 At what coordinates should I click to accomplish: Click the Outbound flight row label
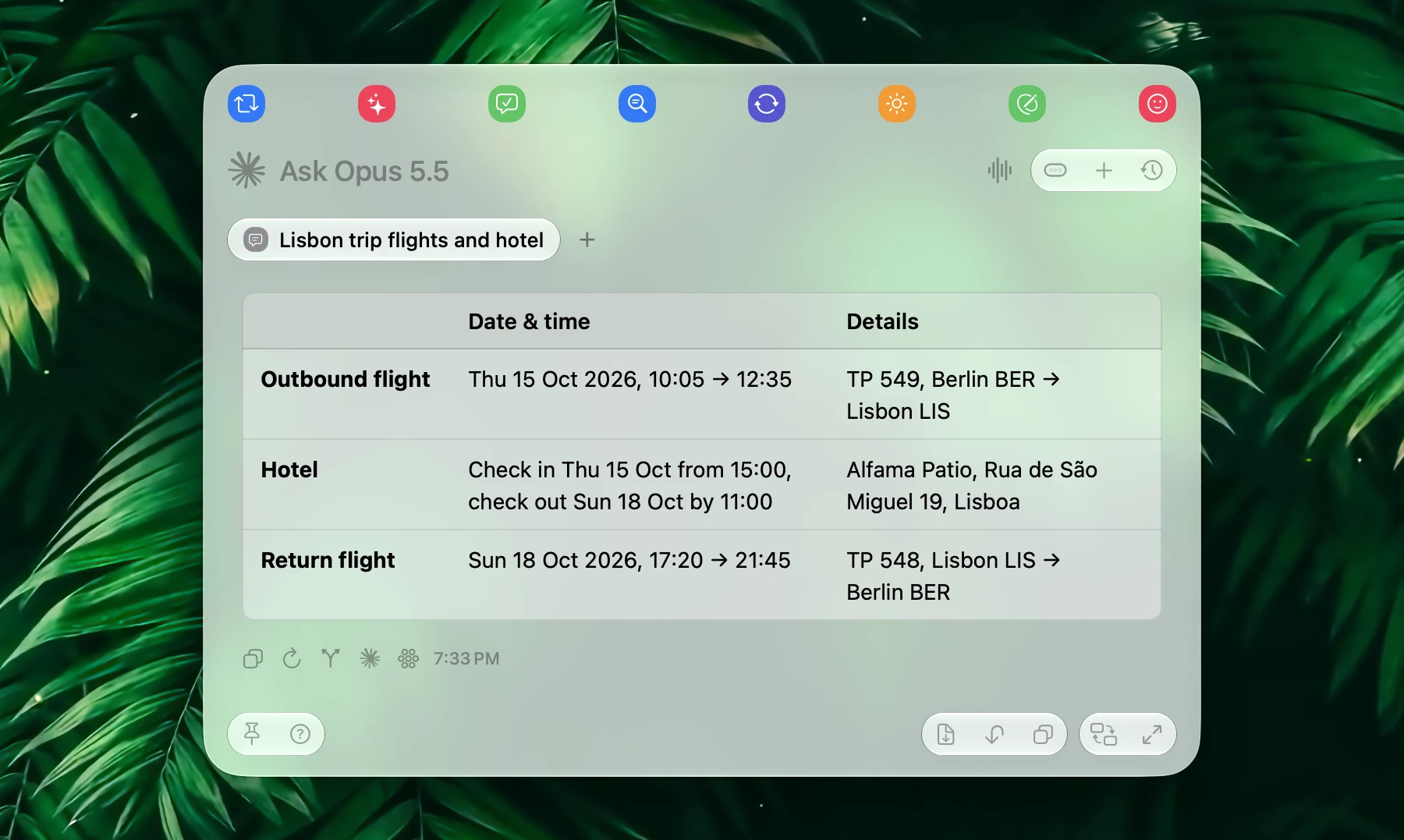click(346, 379)
